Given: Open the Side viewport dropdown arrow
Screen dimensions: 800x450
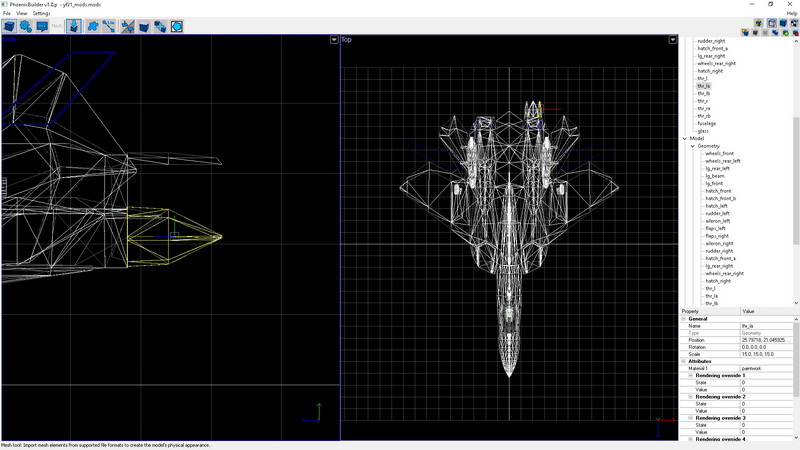Looking at the screenshot, I should pyautogui.click(x=334, y=40).
